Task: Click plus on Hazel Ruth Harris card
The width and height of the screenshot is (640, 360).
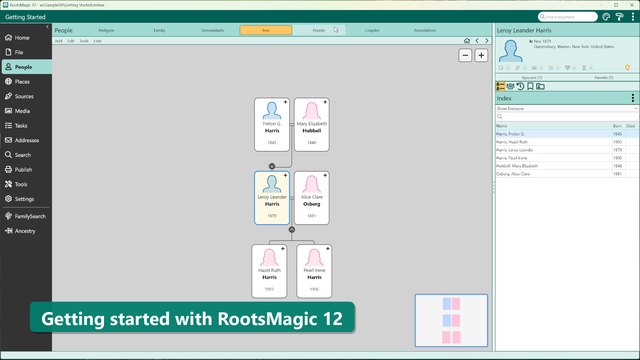Action: tap(283, 249)
